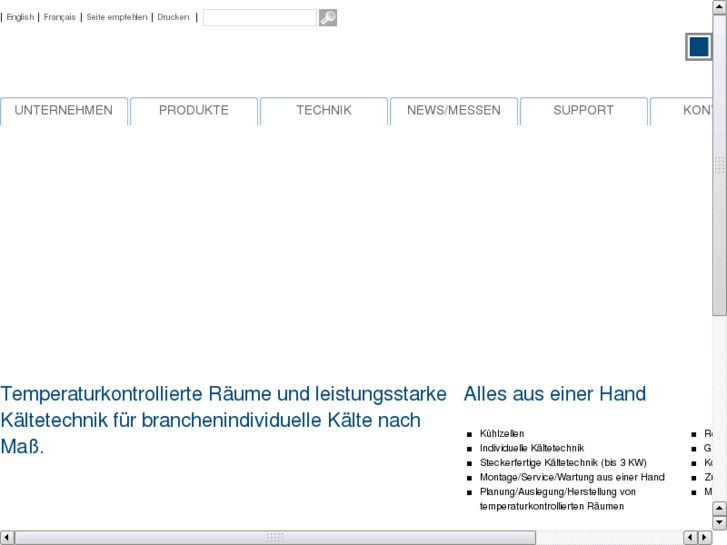Click the 'Individuelle Kältetechnik' list item
The width and height of the screenshot is (727, 545).
pyautogui.click(x=532, y=448)
